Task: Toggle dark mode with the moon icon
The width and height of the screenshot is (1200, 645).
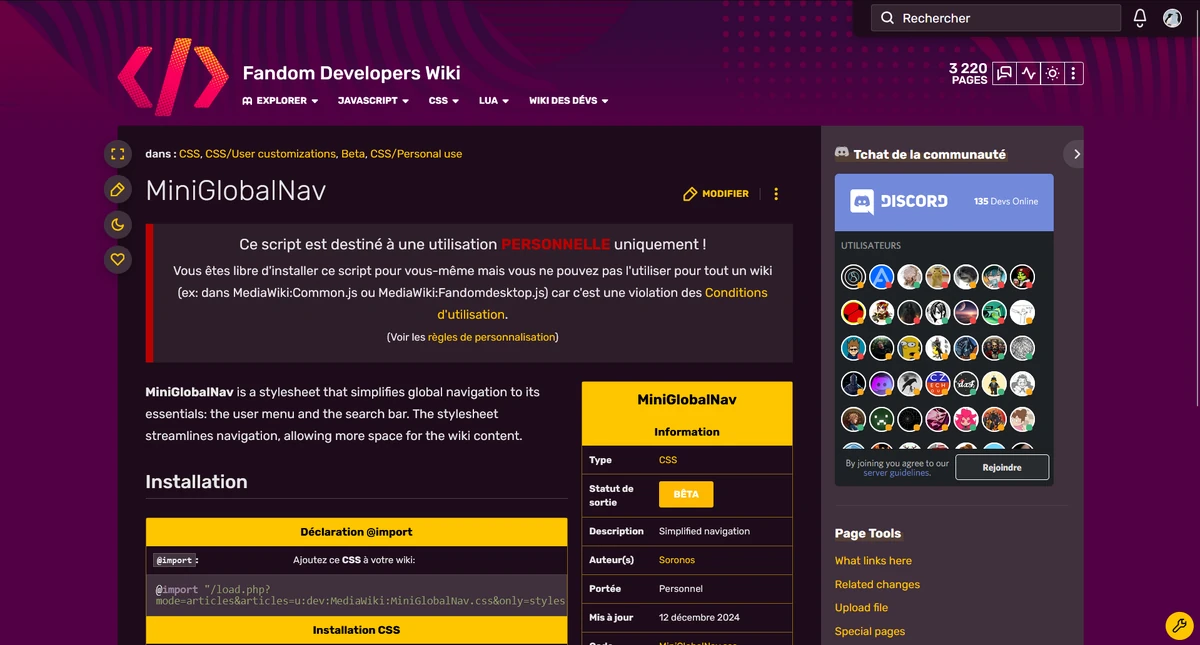Action: pos(117,224)
